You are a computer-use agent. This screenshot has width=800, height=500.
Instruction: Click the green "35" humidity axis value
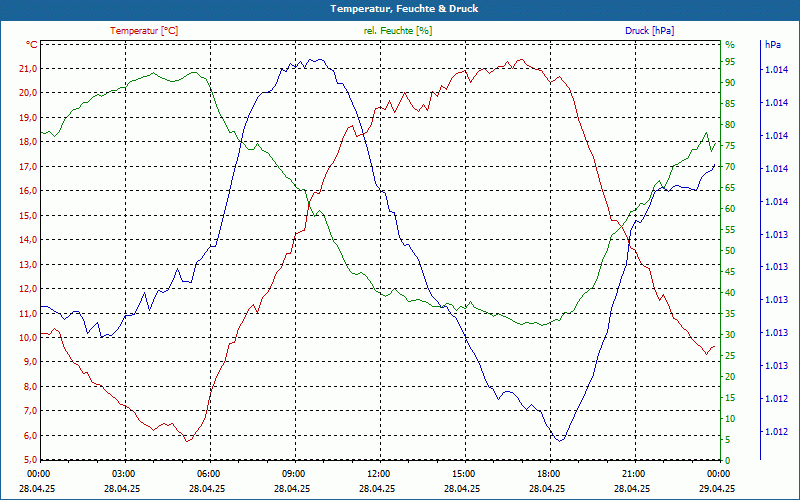730,314
